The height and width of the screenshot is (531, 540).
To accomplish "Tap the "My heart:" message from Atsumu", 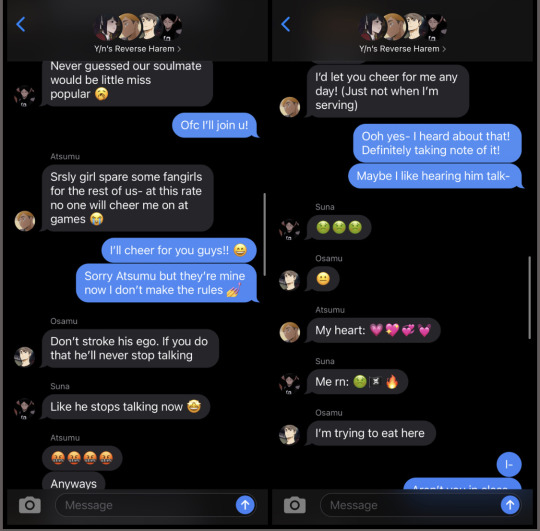I will pyautogui.click(x=373, y=330).
